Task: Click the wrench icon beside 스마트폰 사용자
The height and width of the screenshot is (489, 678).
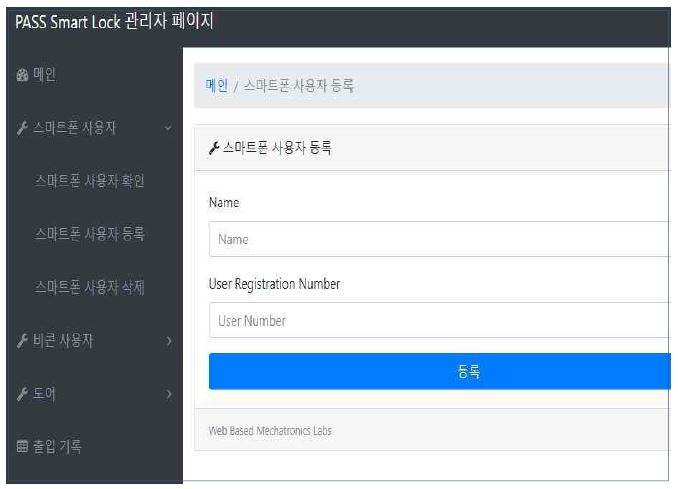Action: pyautogui.click(x=22, y=128)
